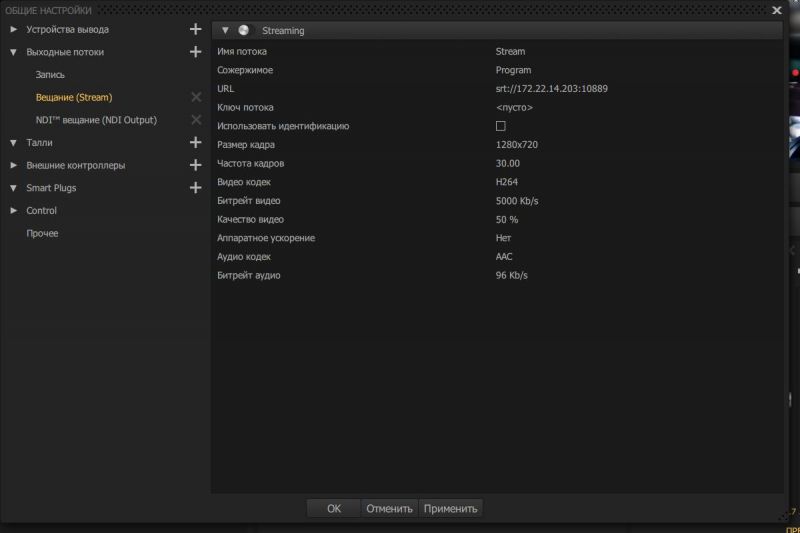
Task: Select the Control category label
Action: click(41, 211)
